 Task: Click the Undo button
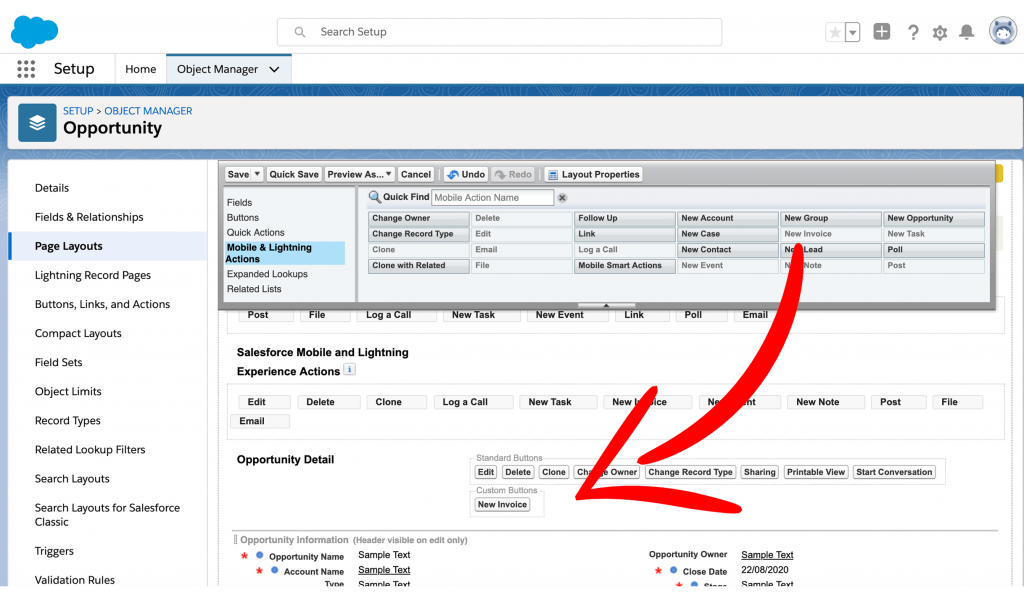coord(466,174)
